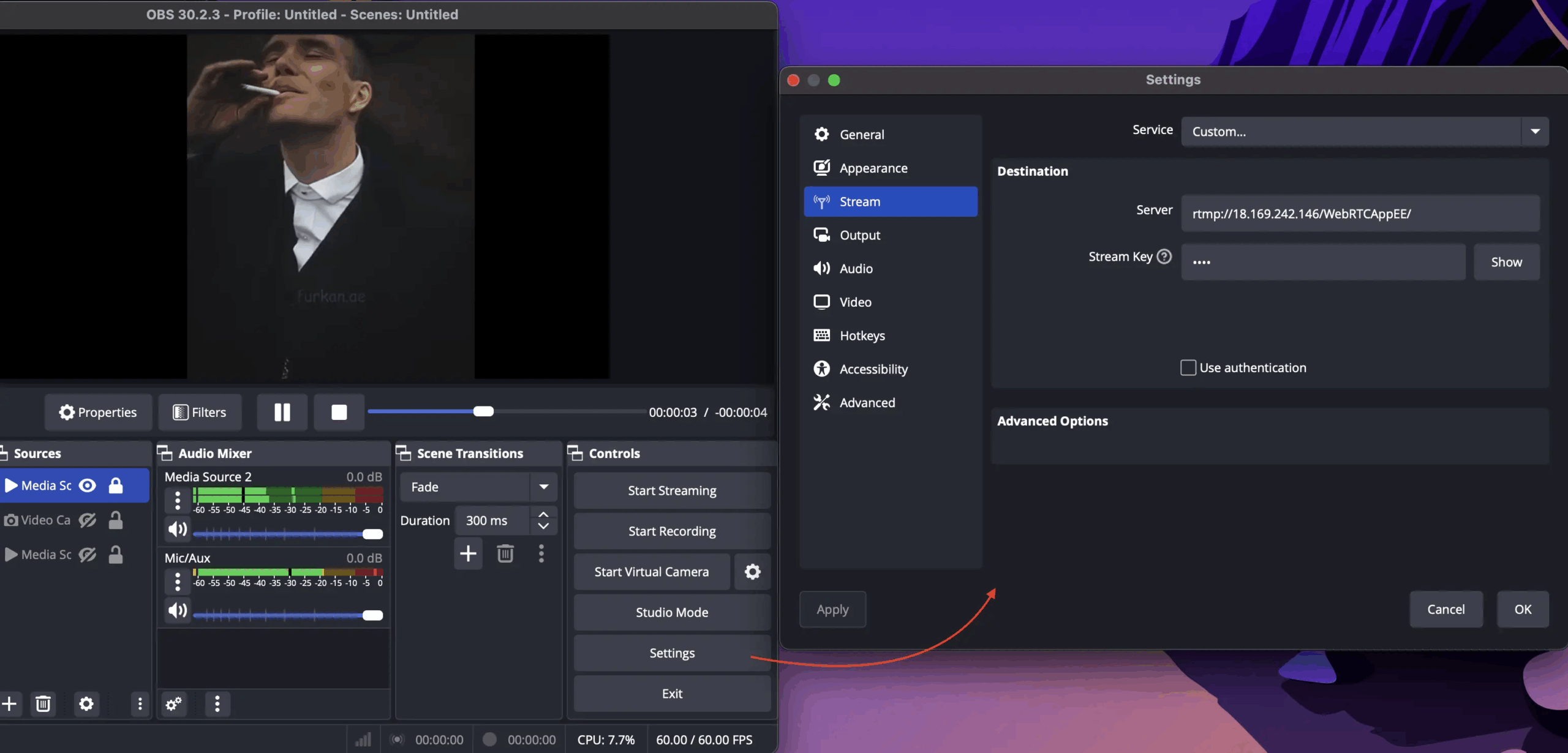Image resolution: width=1568 pixels, height=753 pixels.
Task: Click the Stream Key field
Action: click(1323, 262)
